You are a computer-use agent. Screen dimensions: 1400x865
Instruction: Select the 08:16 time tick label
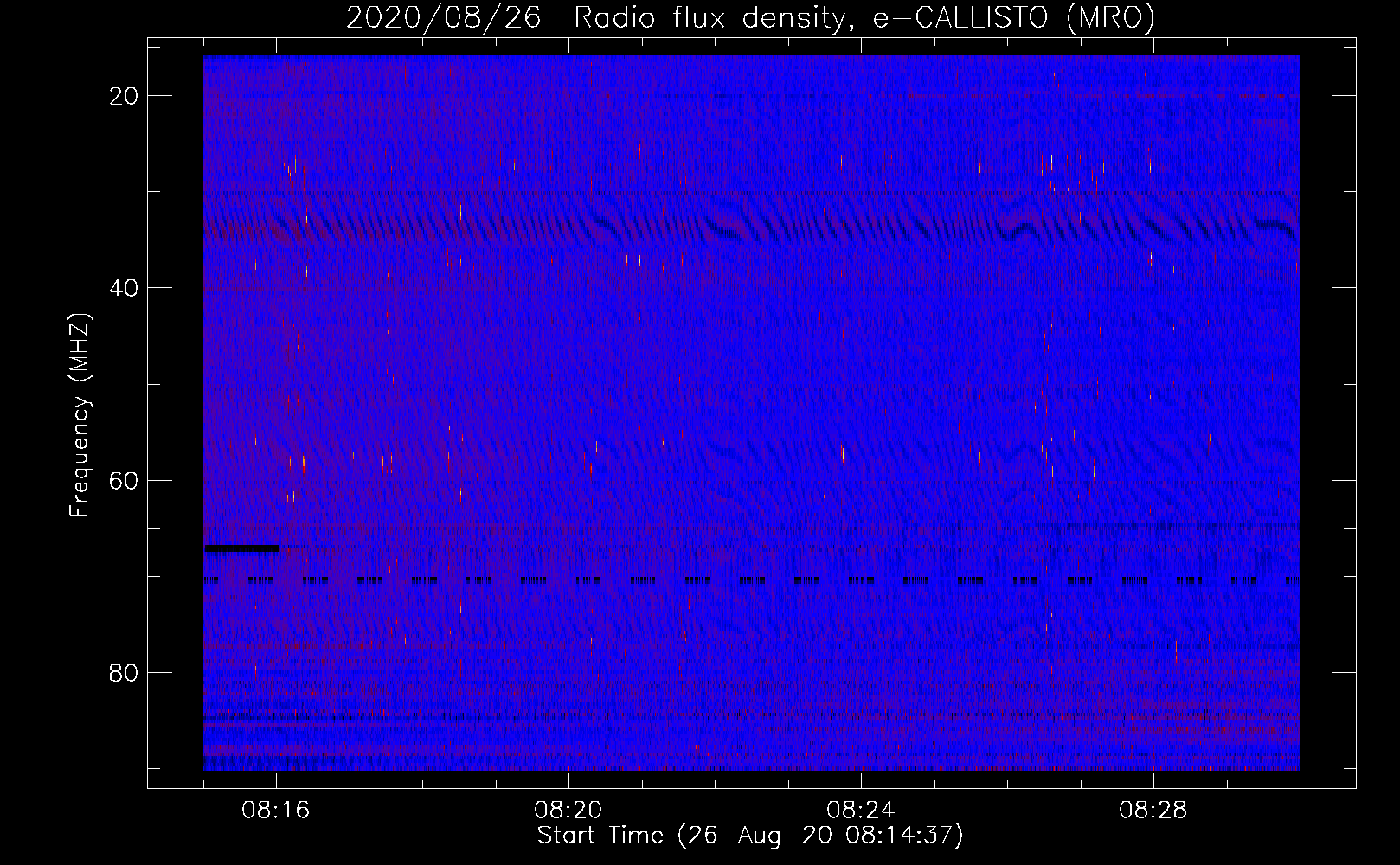(276, 811)
